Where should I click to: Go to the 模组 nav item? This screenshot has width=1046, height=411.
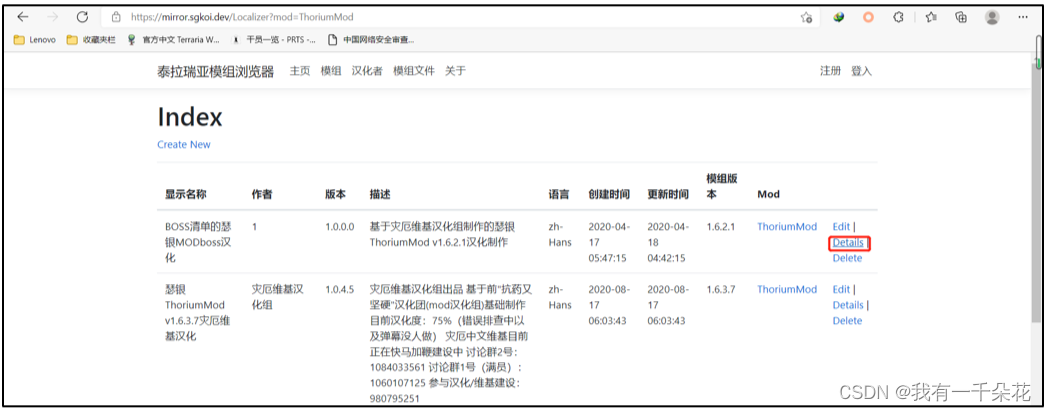click(x=331, y=71)
